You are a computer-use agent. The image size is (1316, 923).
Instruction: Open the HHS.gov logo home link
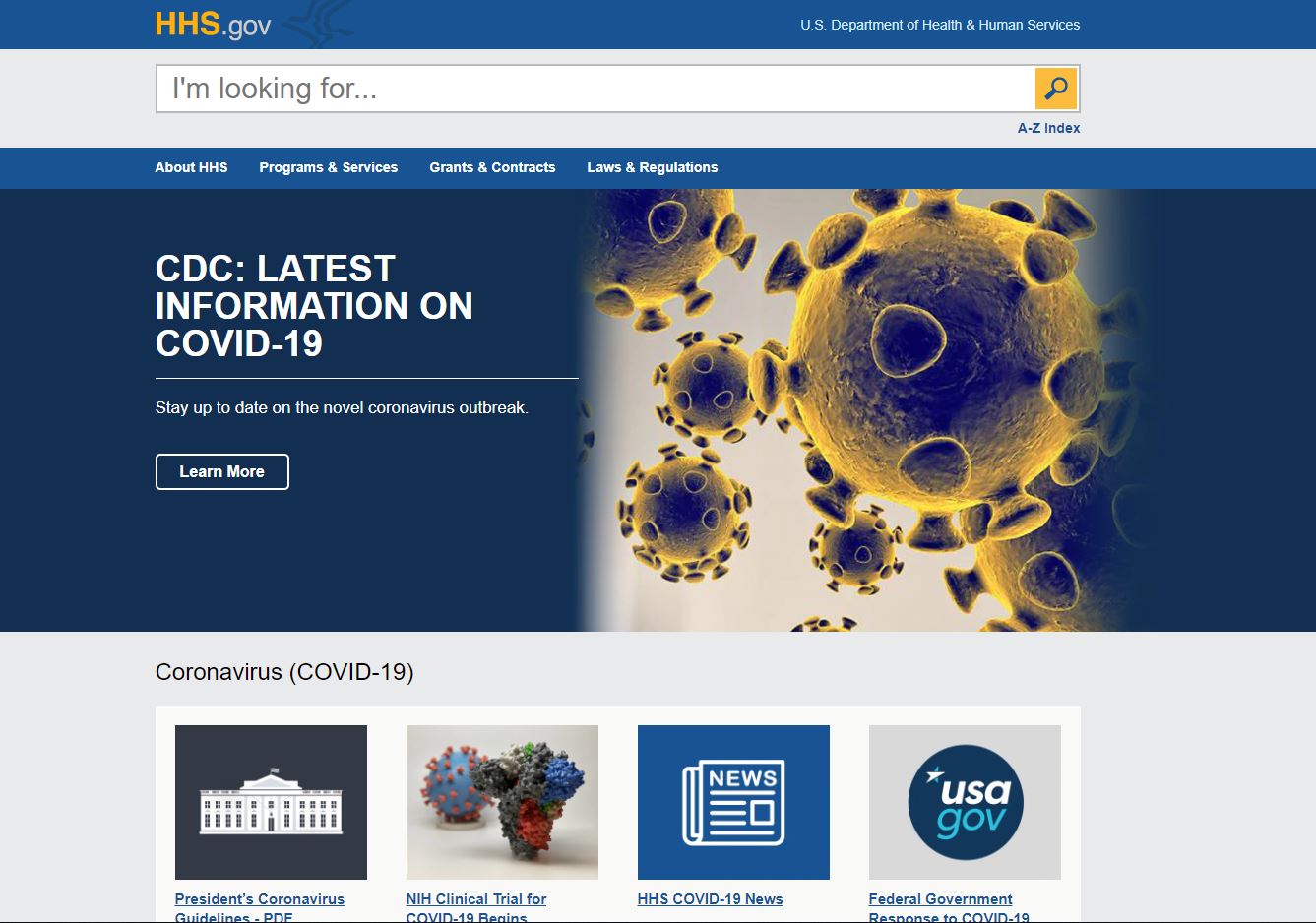pos(213,25)
